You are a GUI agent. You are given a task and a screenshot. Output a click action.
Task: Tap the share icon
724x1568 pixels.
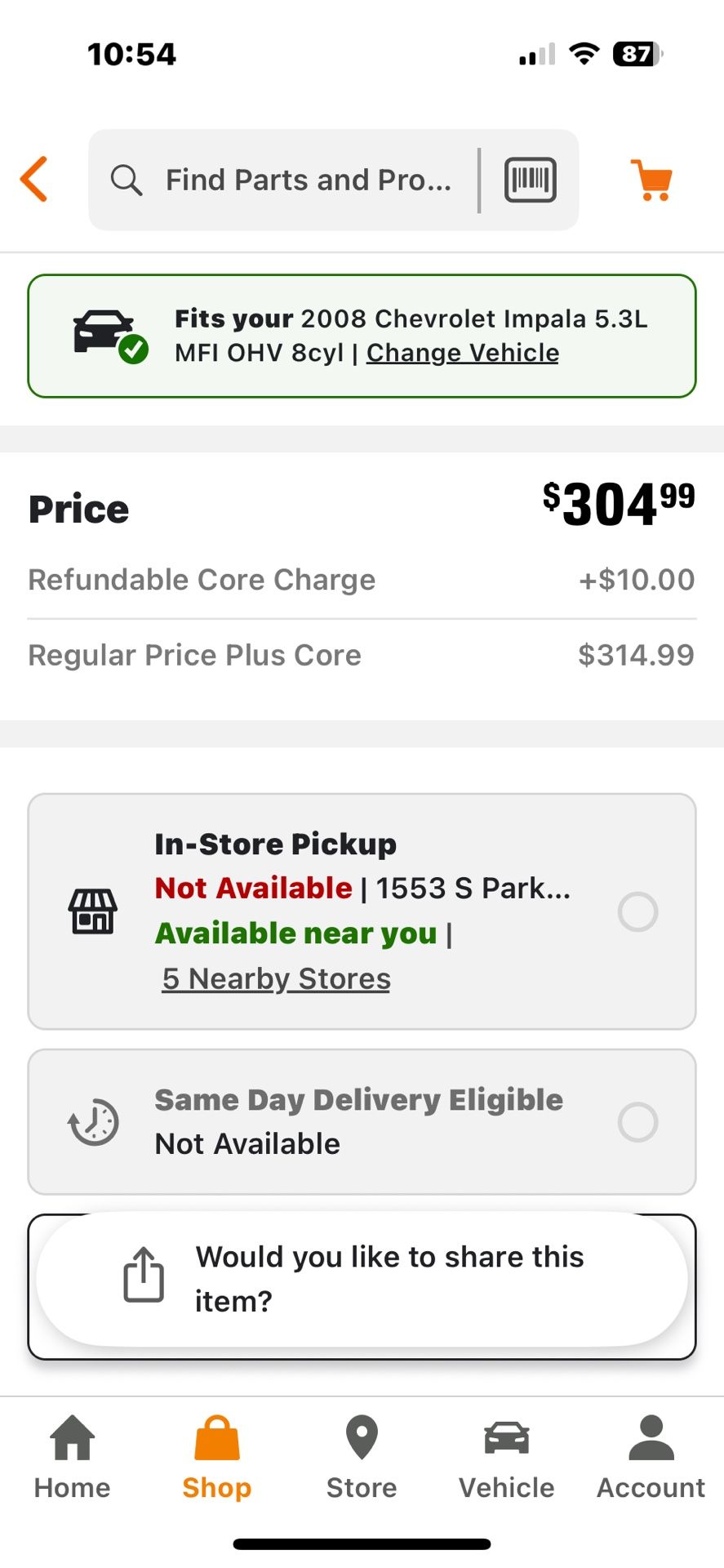tap(144, 1274)
